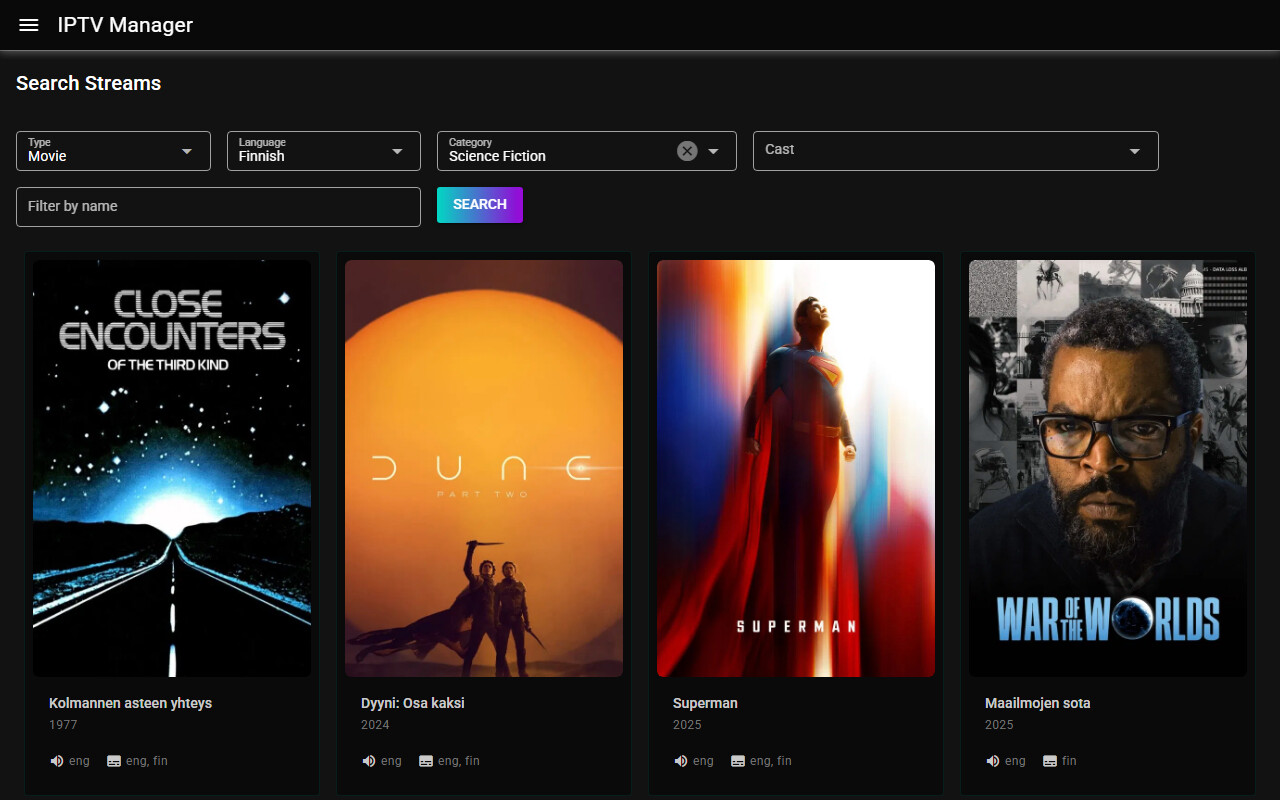The height and width of the screenshot is (800, 1280).
Task: Open the Close Encounters poster
Action: click(172, 469)
